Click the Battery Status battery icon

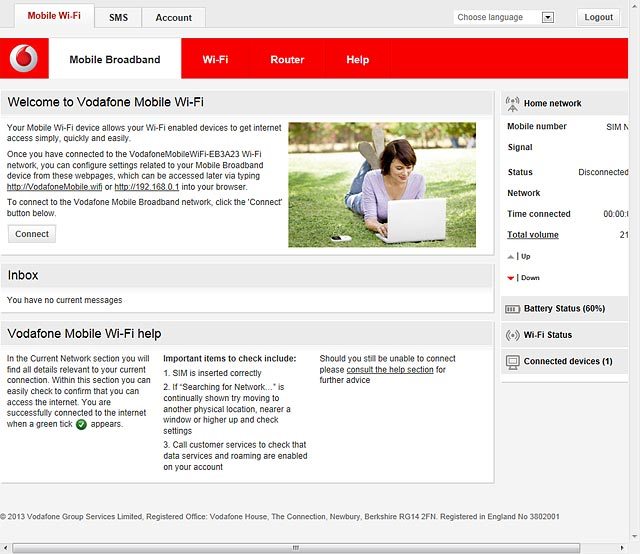pos(512,309)
